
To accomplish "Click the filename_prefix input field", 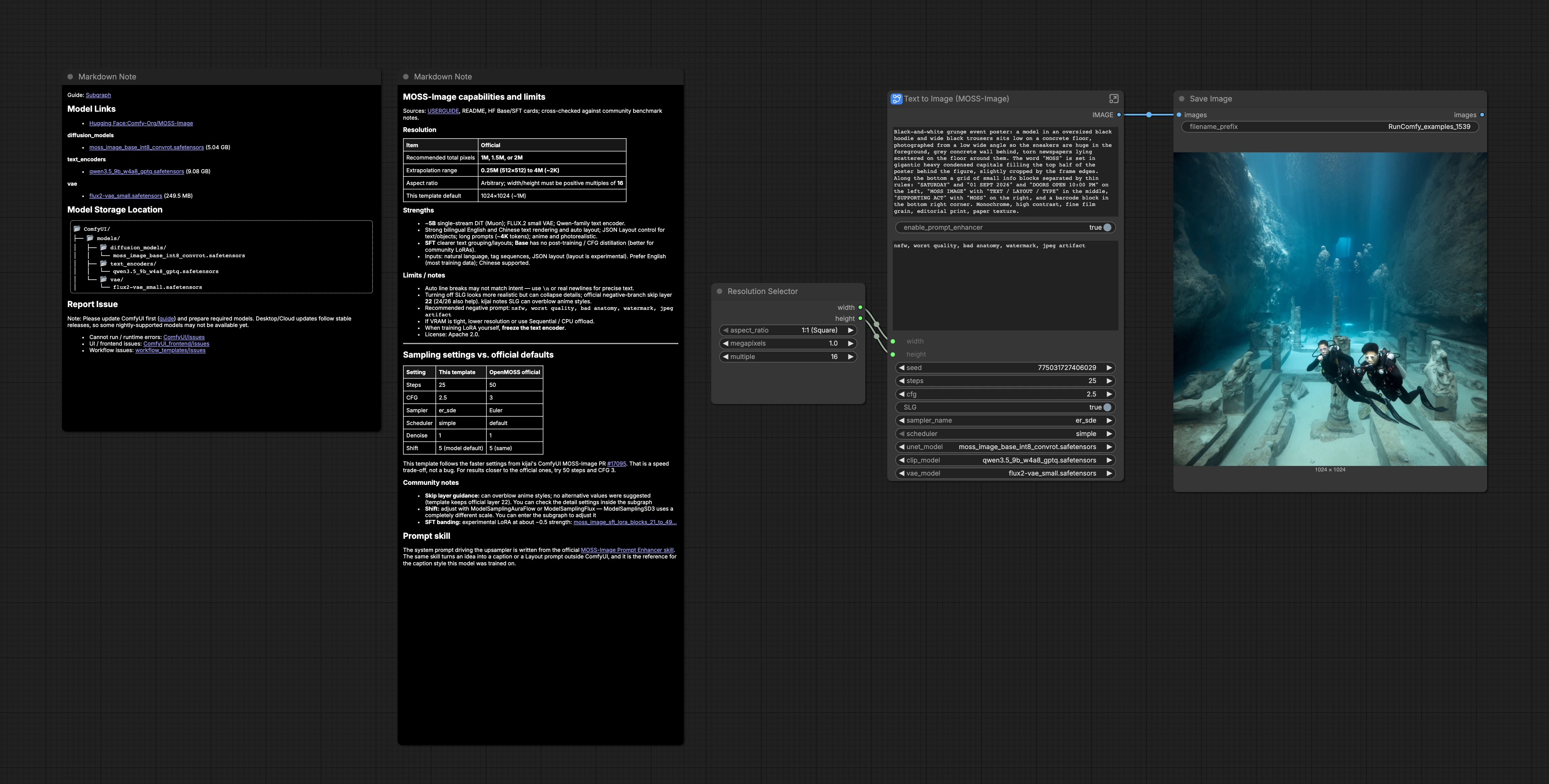I will point(1330,126).
